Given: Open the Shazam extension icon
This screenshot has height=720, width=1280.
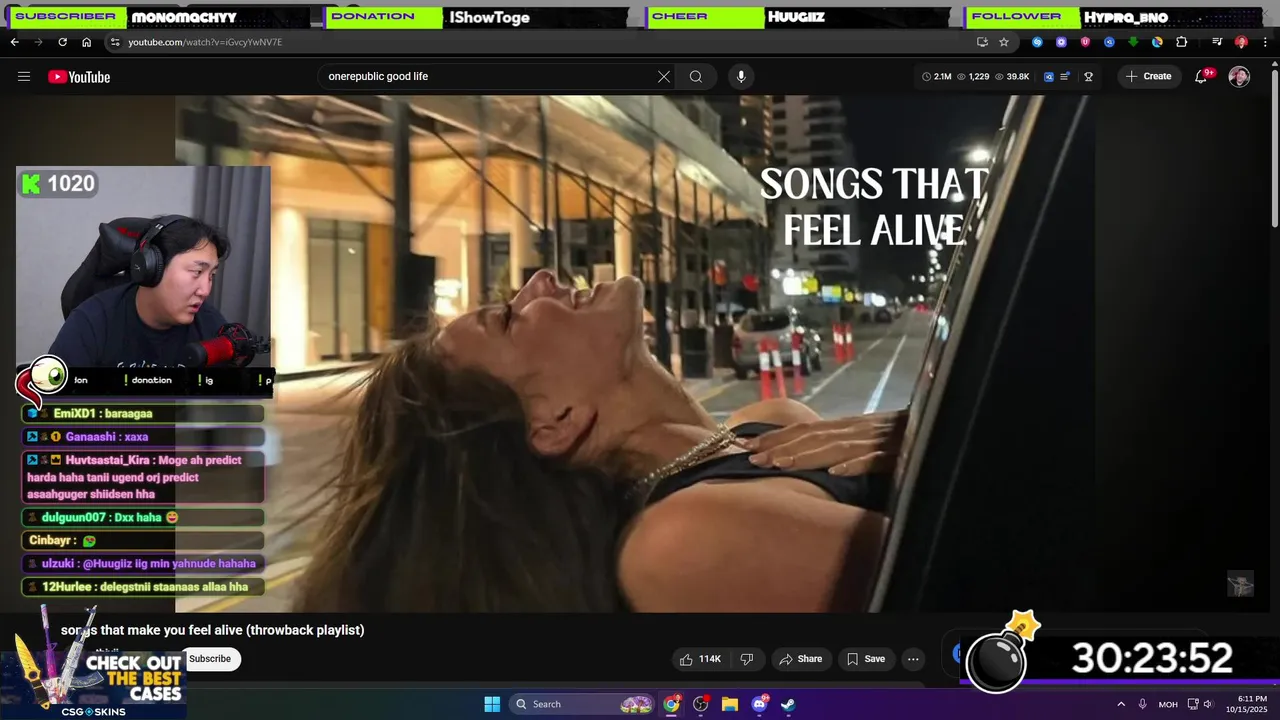Looking at the screenshot, I should click(1037, 42).
